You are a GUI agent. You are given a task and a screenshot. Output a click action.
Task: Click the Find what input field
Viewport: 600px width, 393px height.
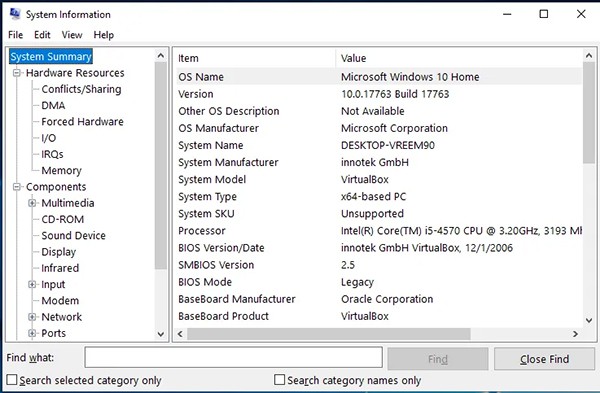[x=233, y=358]
